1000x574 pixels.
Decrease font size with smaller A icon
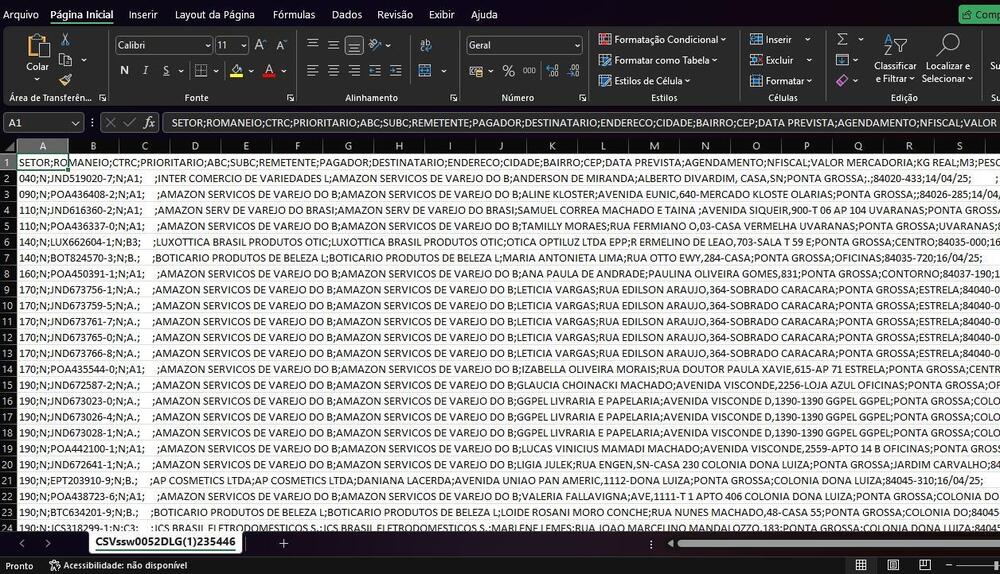click(x=281, y=45)
